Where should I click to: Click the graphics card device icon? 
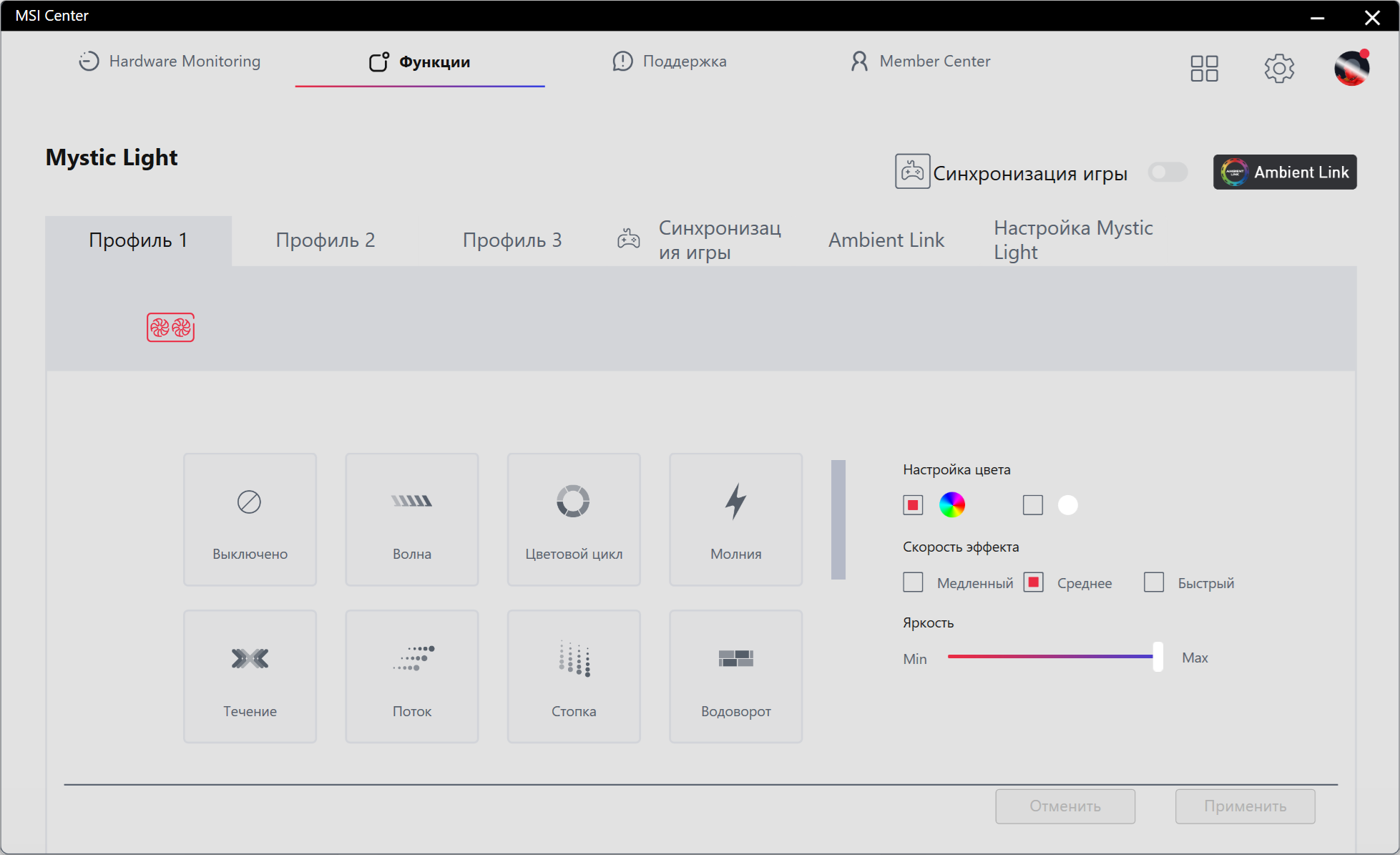click(170, 328)
